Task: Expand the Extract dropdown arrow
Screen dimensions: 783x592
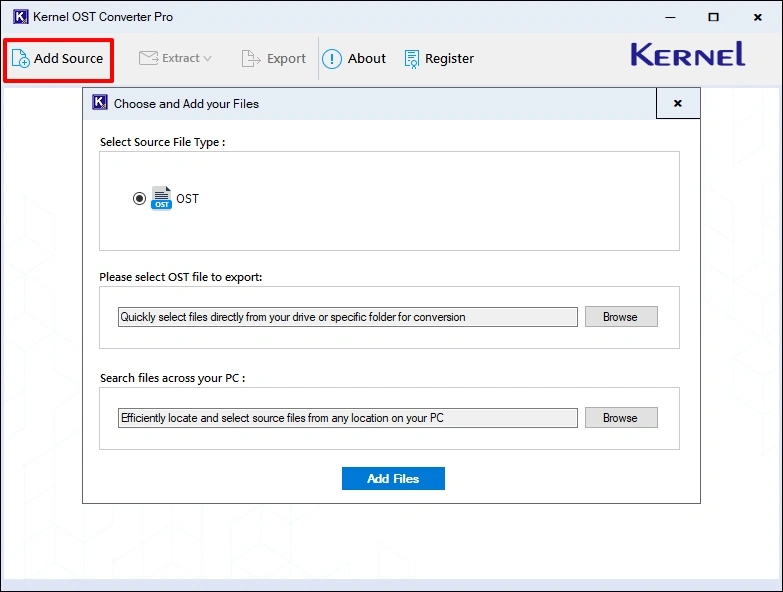Action: [208, 59]
